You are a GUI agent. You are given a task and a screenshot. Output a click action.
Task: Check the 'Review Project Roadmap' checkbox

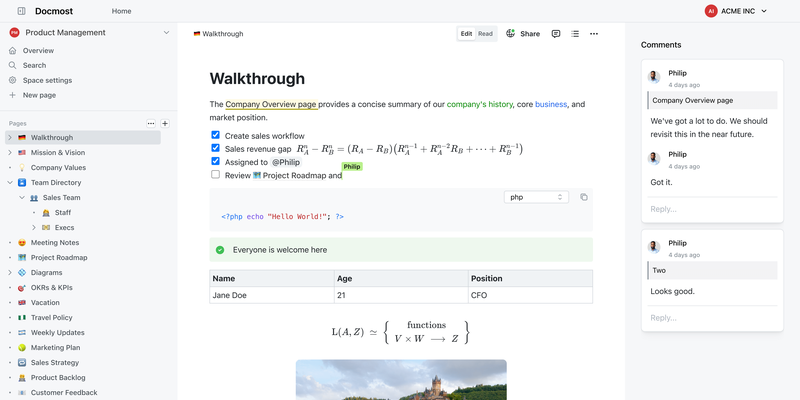215,174
